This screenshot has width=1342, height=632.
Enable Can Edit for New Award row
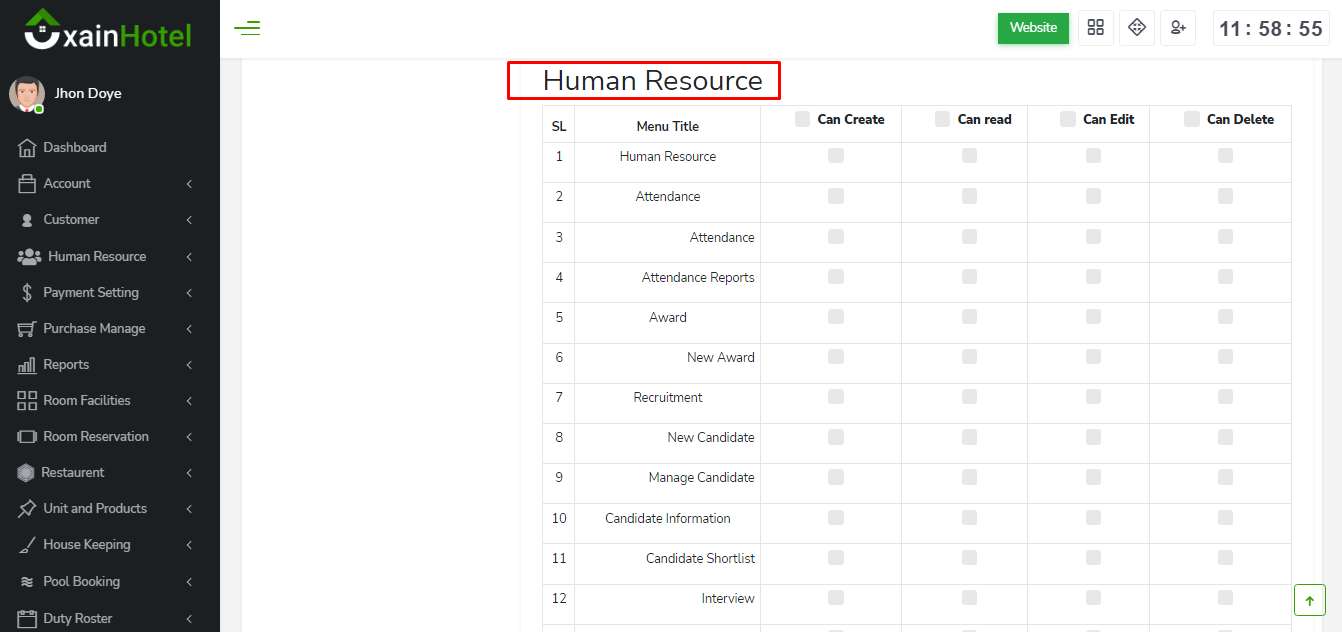coord(1093,357)
